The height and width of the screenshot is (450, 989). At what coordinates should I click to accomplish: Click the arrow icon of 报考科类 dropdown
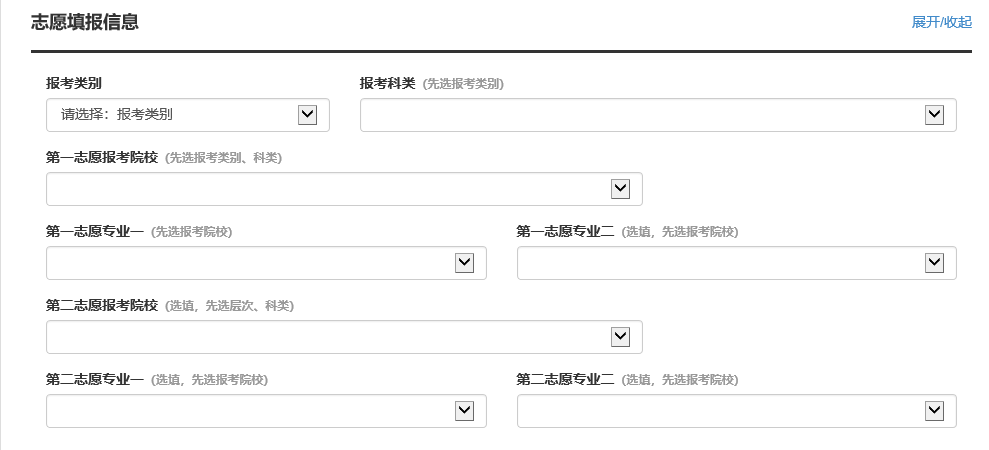tap(935, 115)
